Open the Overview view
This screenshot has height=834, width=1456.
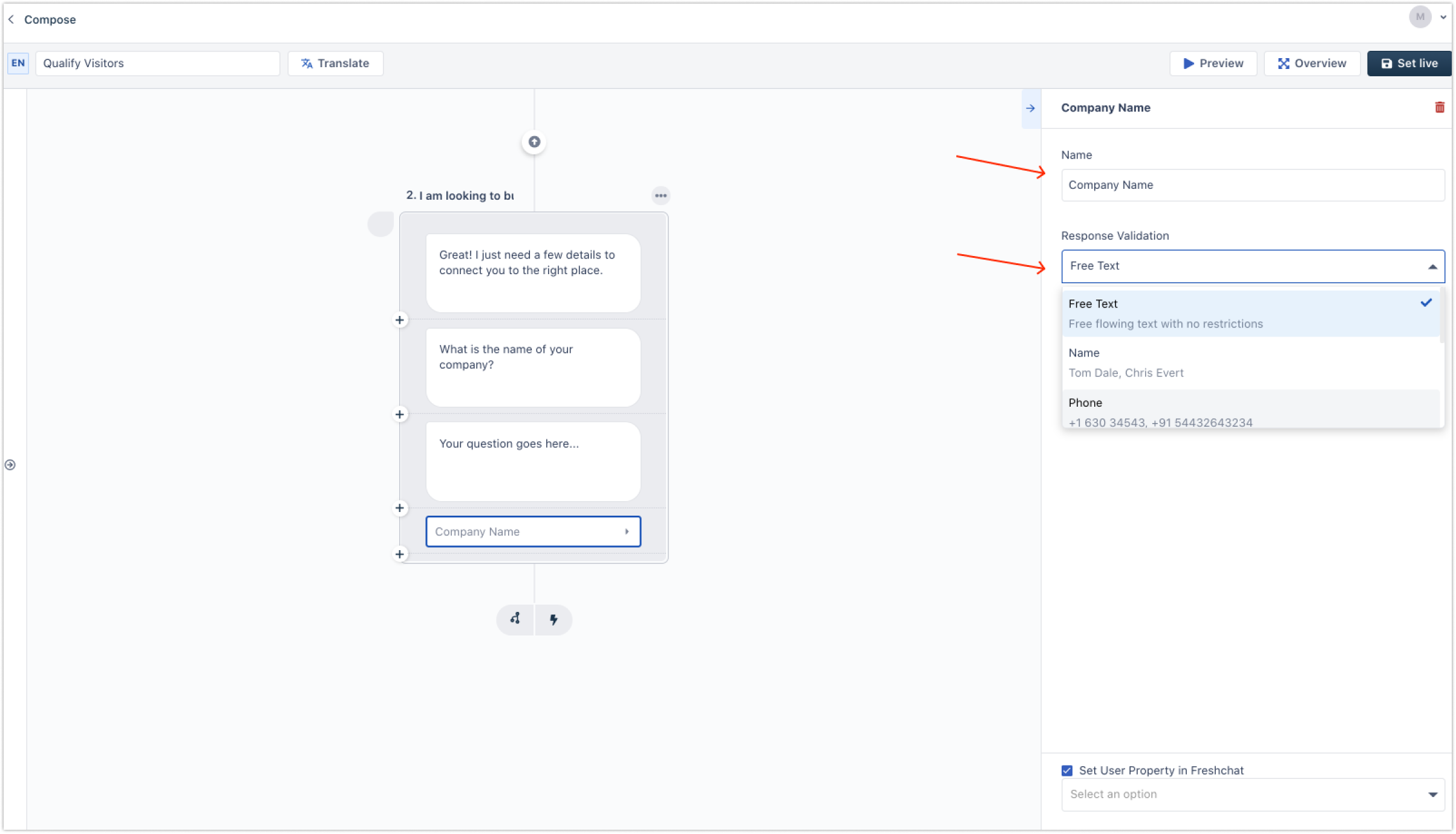(1311, 64)
